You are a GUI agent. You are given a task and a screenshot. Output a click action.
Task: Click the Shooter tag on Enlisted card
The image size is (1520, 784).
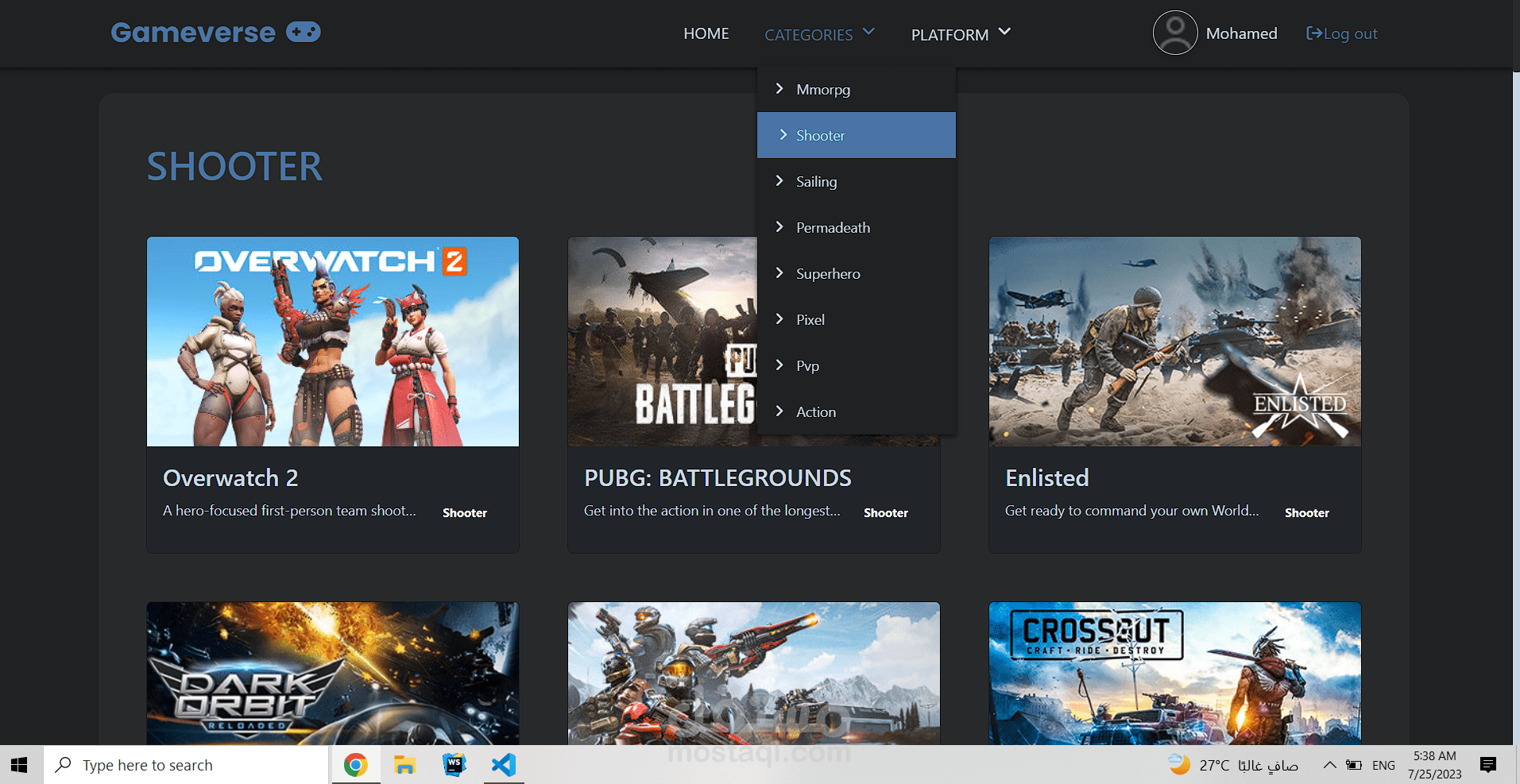coord(1307,513)
